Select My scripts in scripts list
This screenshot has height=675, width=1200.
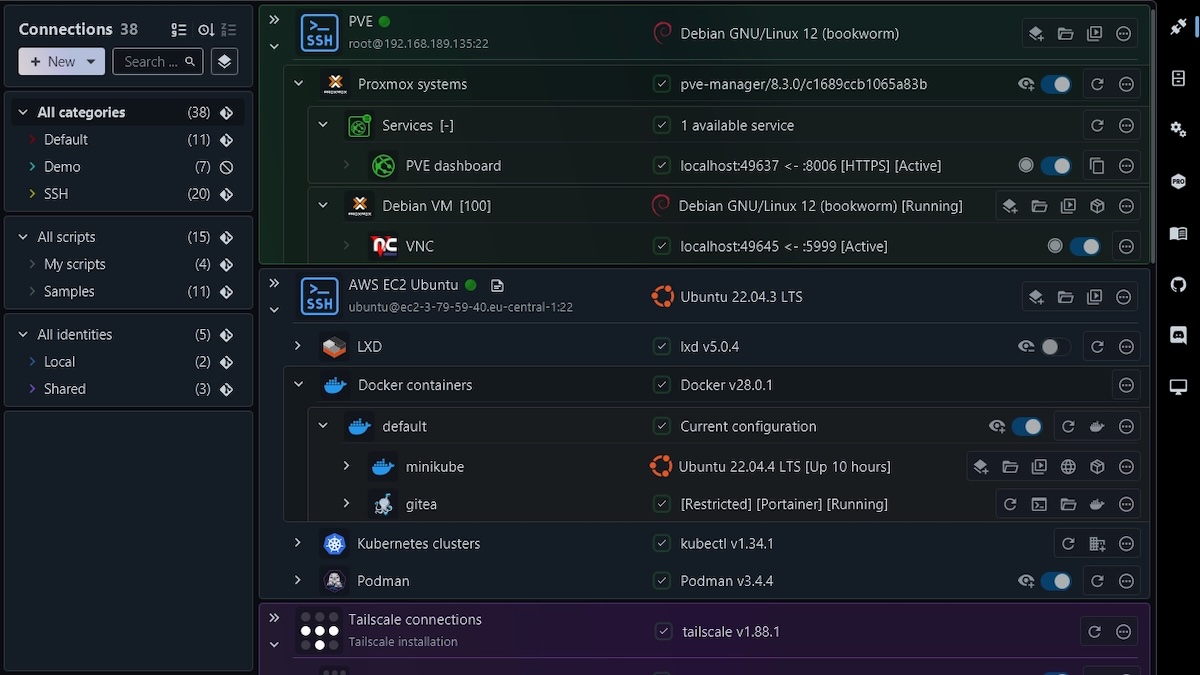[74, 264]
